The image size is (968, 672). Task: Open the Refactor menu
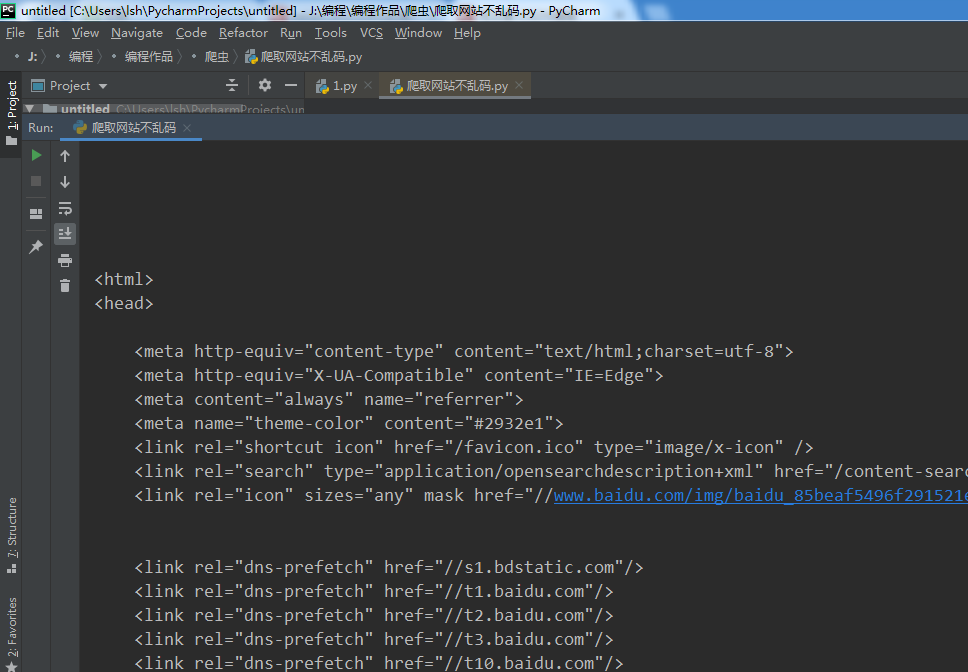(x=243, y=33)
